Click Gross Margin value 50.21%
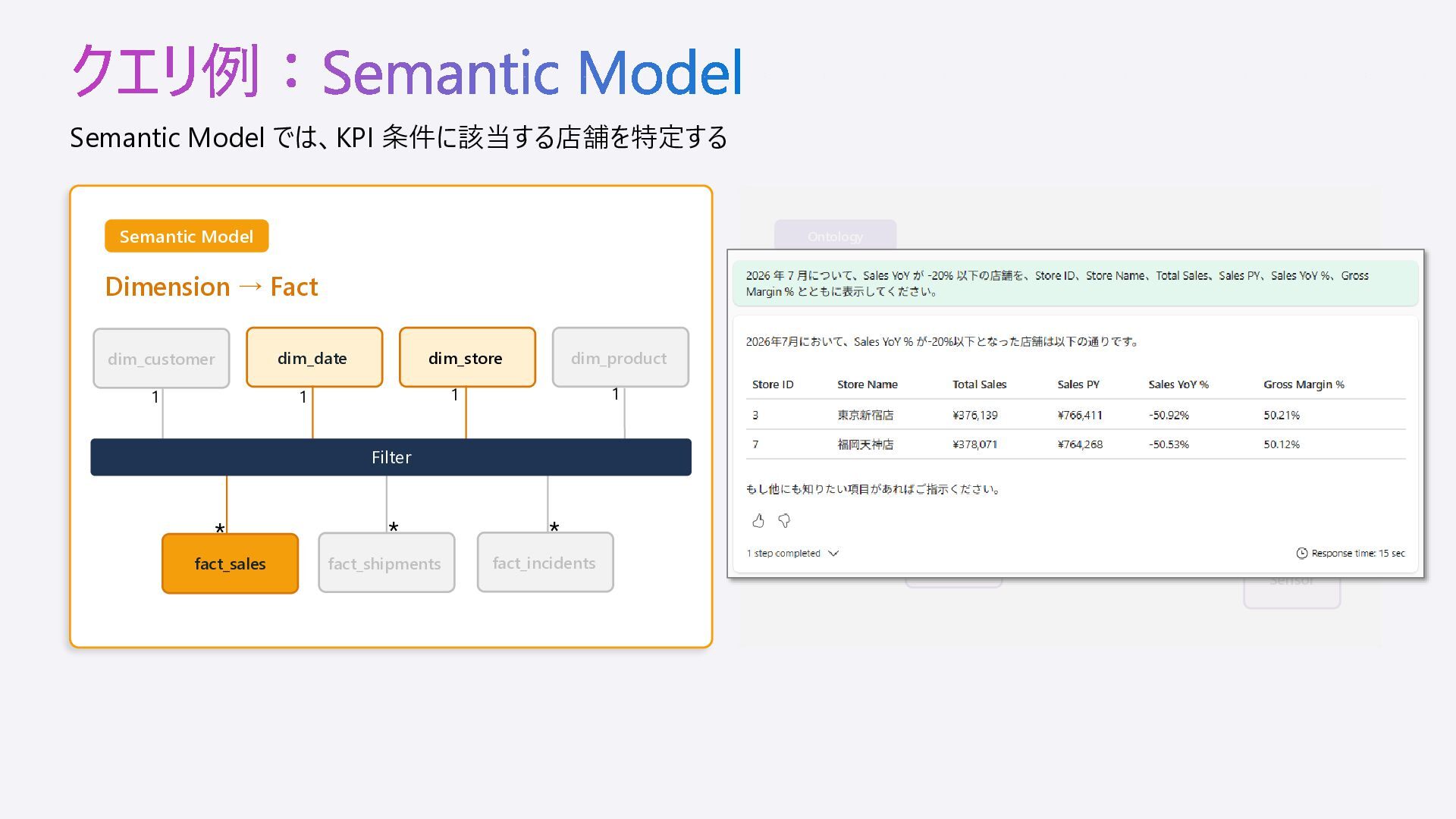This screenshot has width=1456, height=819. point(1282,415)
